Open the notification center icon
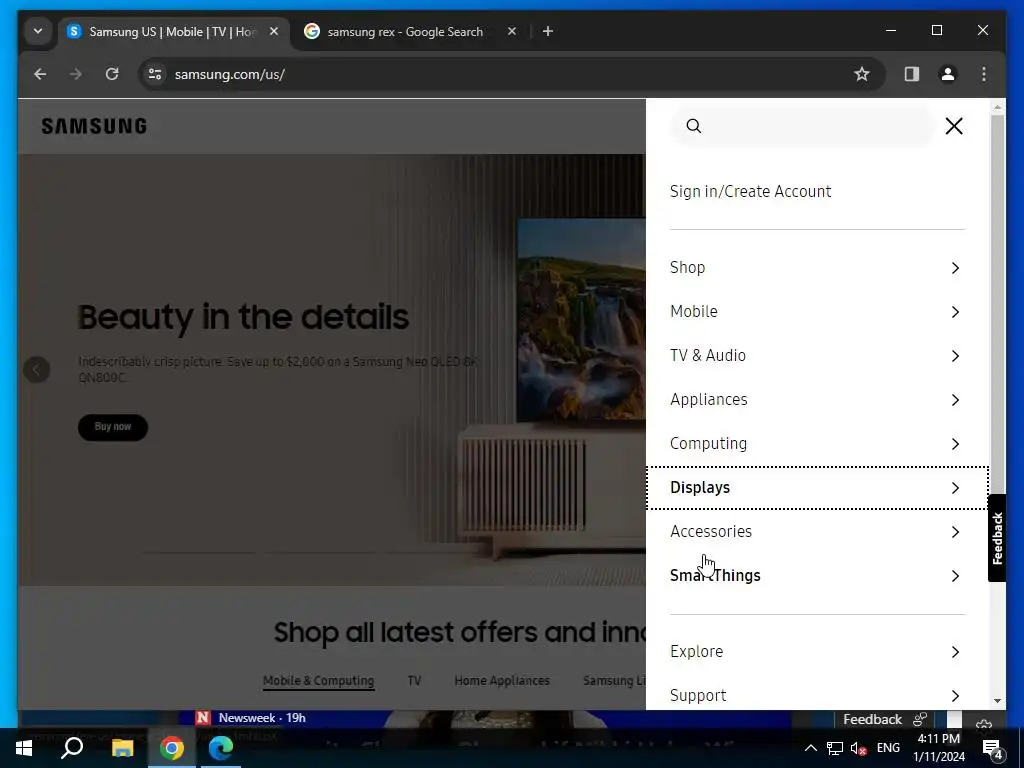The width and height of the screenshot is (1024, 768). pyautogui.click(x=993, y=748)
